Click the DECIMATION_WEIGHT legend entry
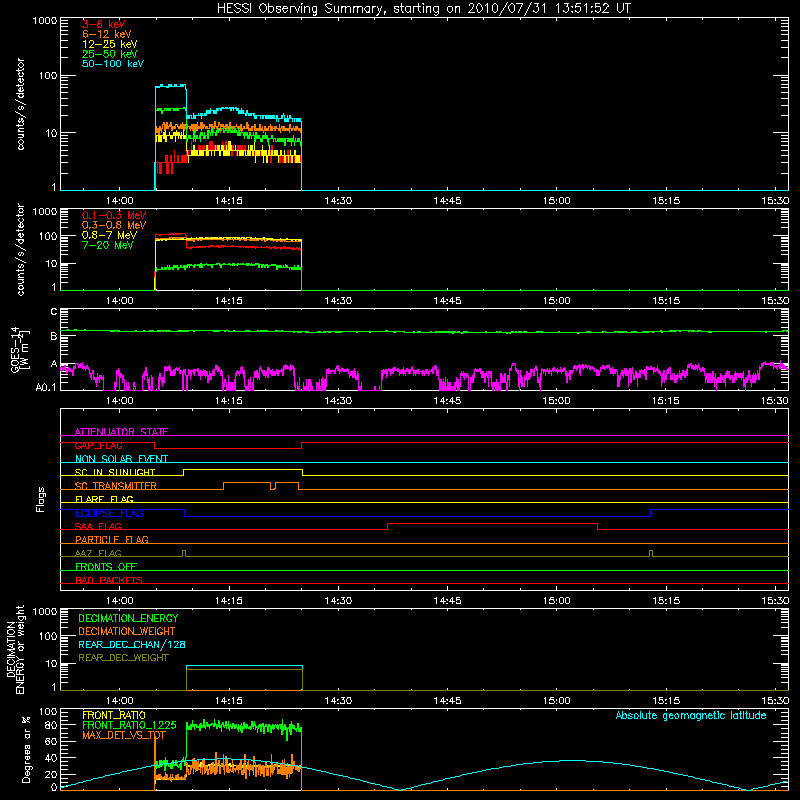800x800 pixels. (127, 631)
